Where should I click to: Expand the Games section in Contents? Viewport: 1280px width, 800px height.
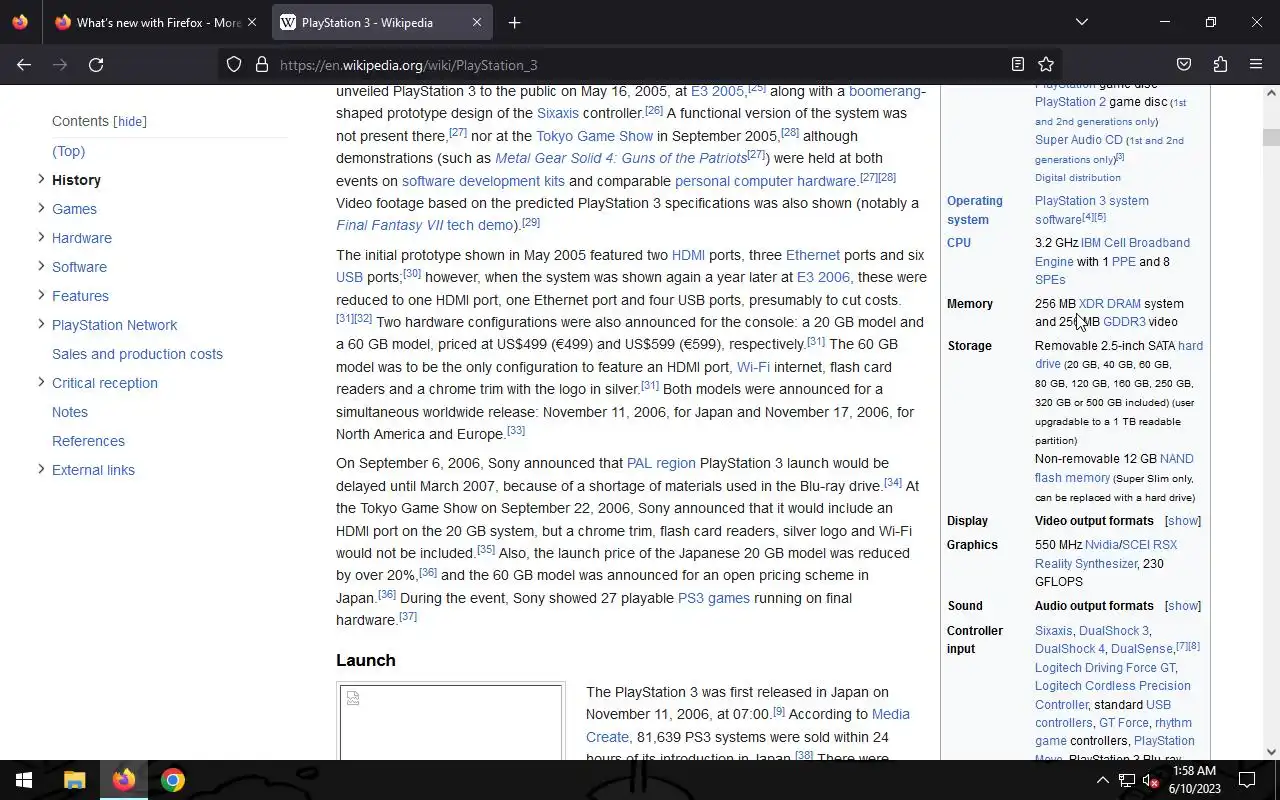pos(41,208)
